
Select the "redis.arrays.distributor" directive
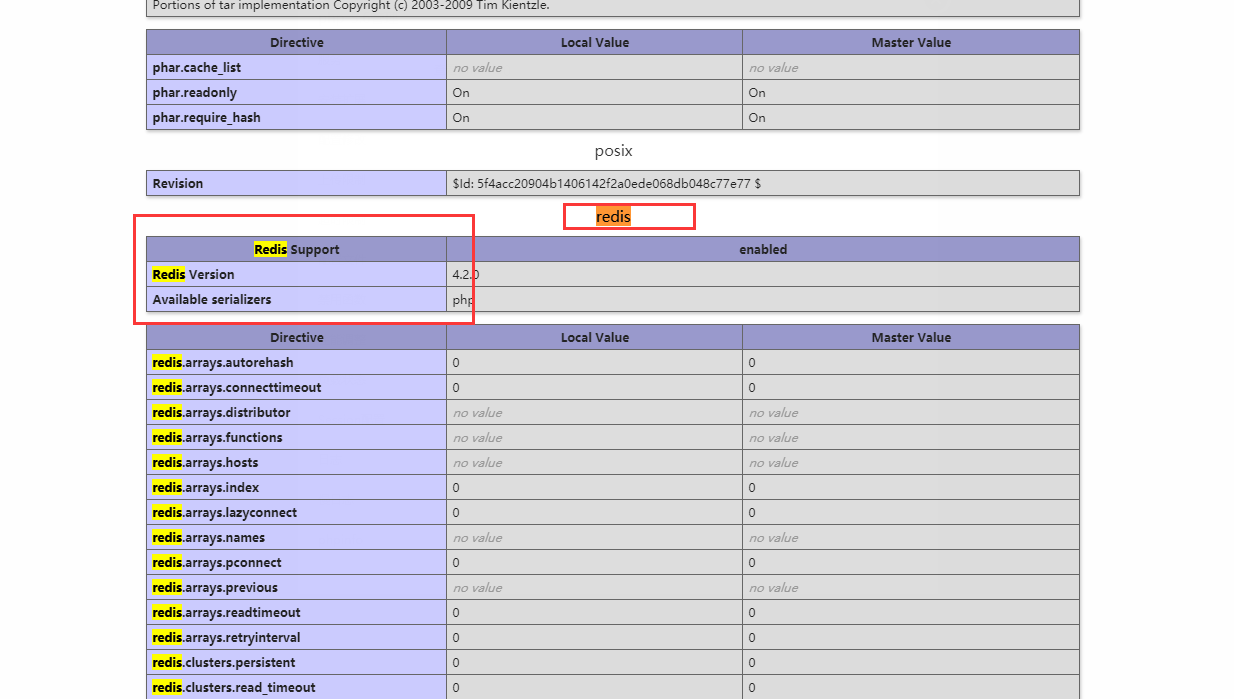[221, 413]
